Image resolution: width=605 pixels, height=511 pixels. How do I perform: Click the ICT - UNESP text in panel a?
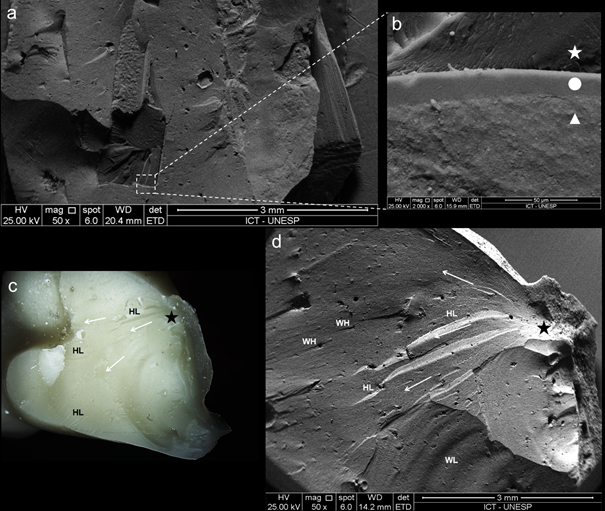[x=272, y=219]
